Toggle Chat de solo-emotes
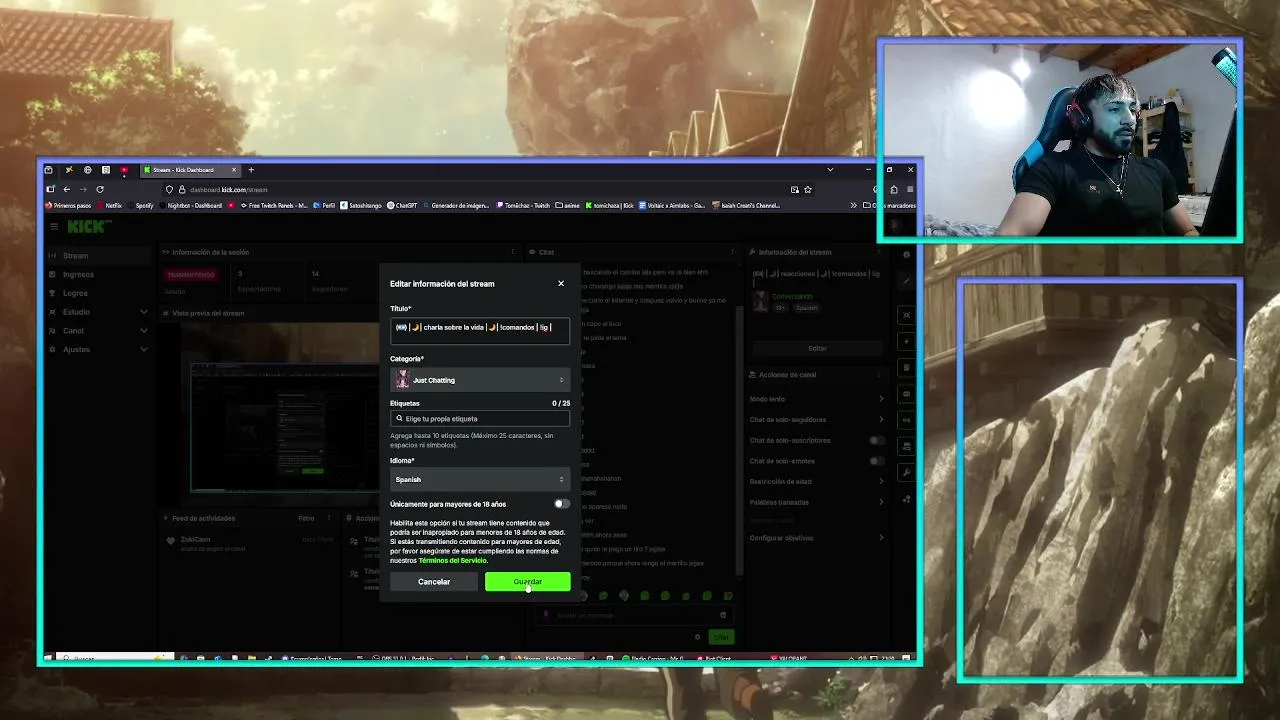 pos(876,461)
